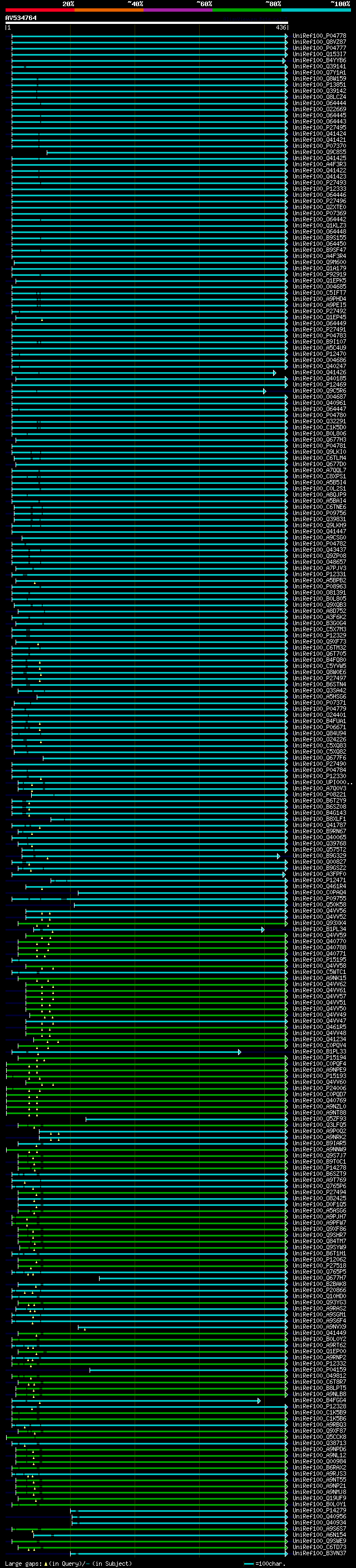Open the UniRef100_Q8VZ87 hit
This screenshot has height=1568, width=356.
[319, 42]
